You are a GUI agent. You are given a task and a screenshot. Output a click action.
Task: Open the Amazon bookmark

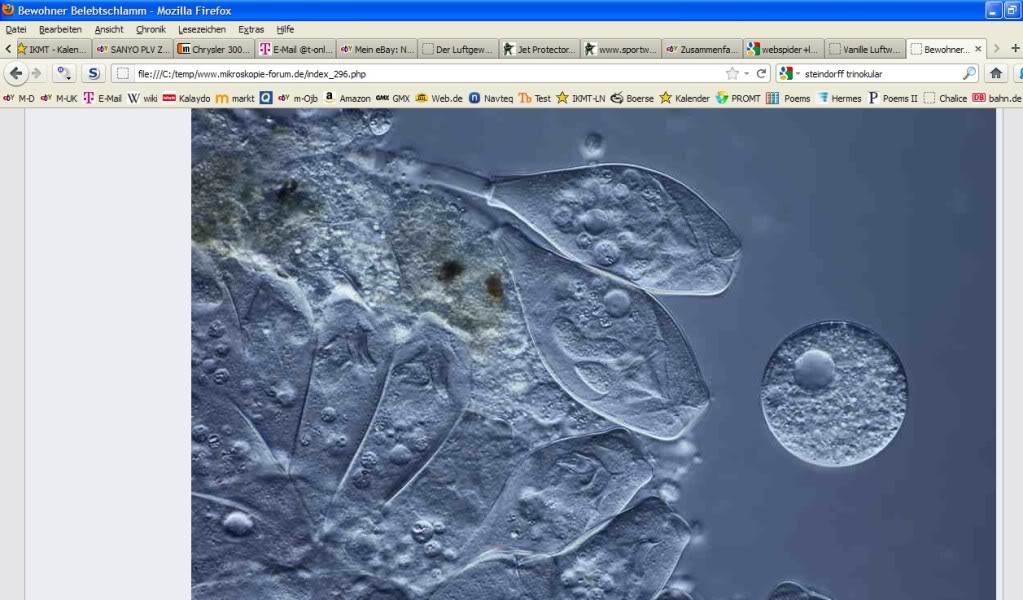[x=347, y=98]
